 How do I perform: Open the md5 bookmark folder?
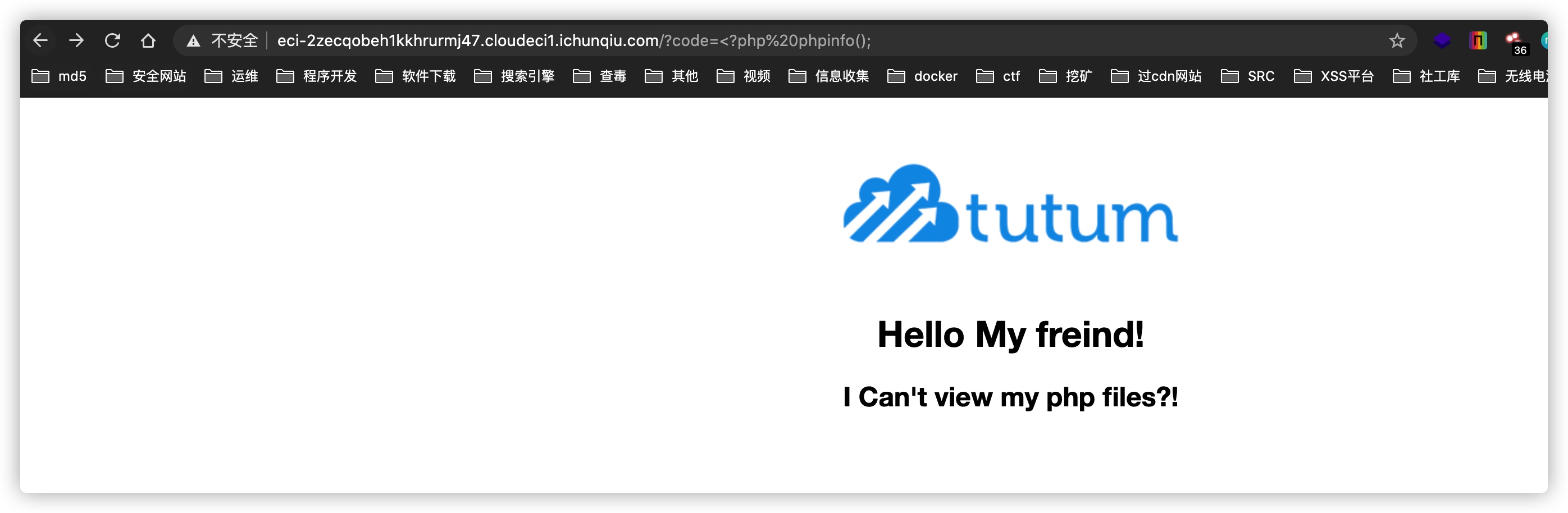pyautogui.click(x=59, y=76)
